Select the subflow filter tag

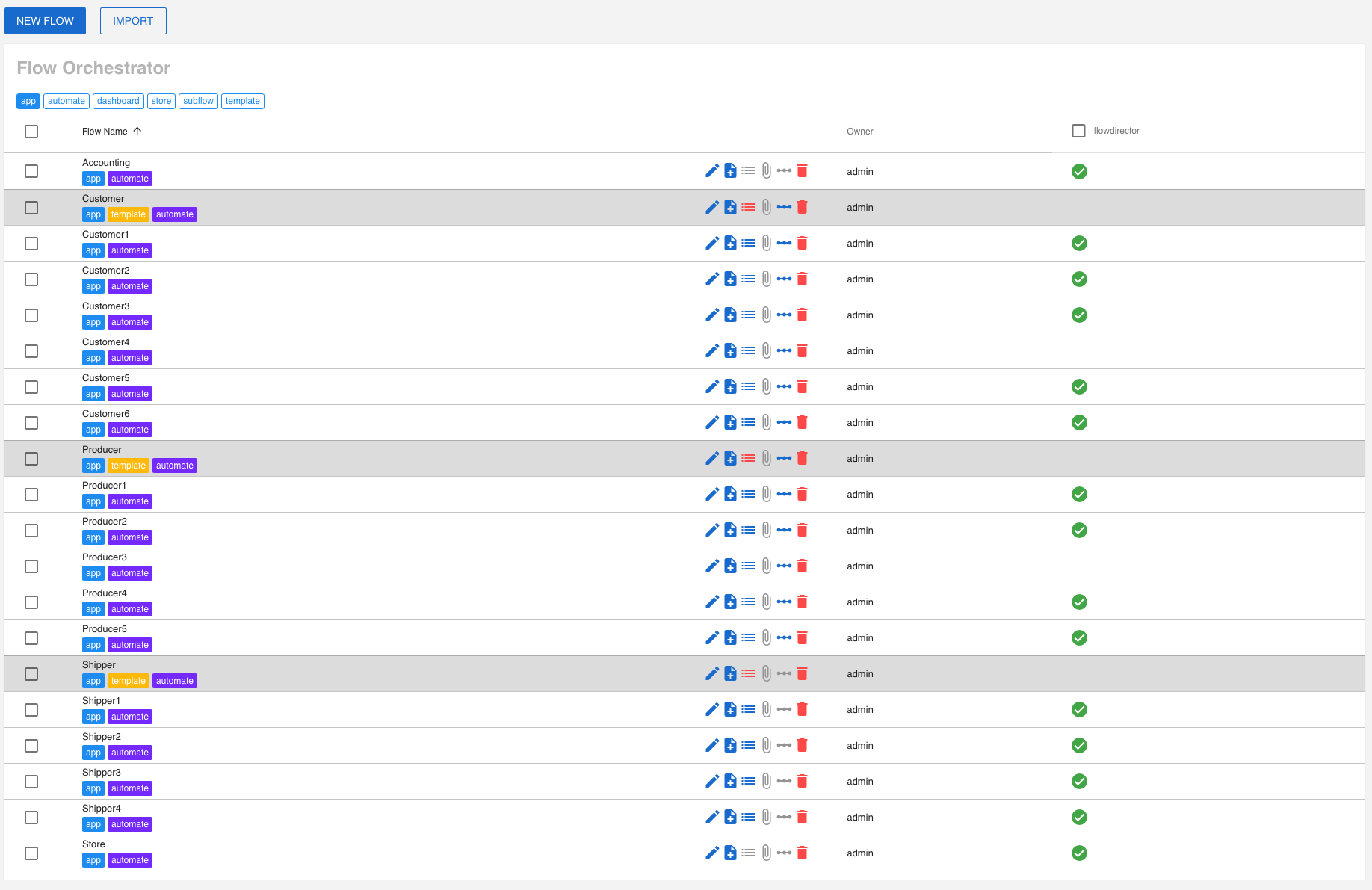tap(198, 101)
